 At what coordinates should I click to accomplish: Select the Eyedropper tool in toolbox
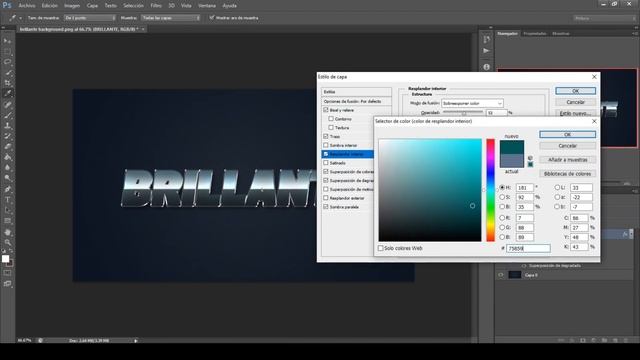7,93
